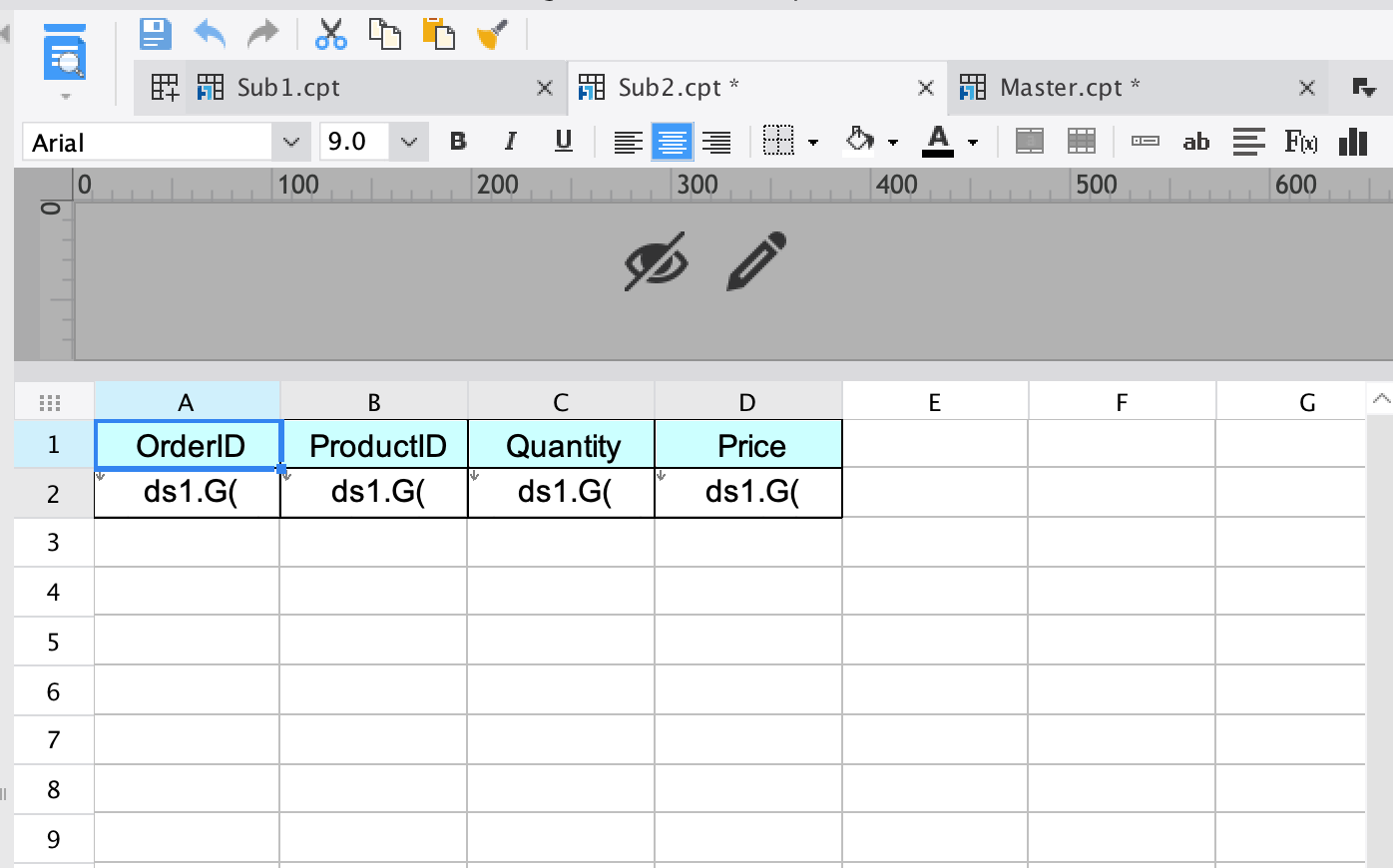Paste clipboard contents into report
This screenshot has height=868, width=1393.
pyautogui.click(x=437, y=33)
